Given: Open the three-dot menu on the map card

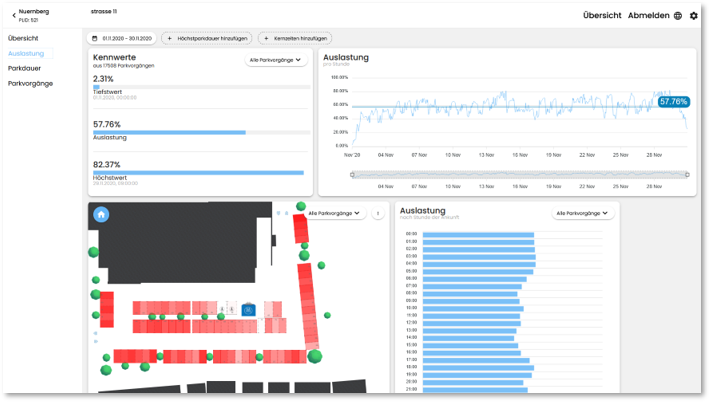Looking at the screenshot, I should coord(378,213).
